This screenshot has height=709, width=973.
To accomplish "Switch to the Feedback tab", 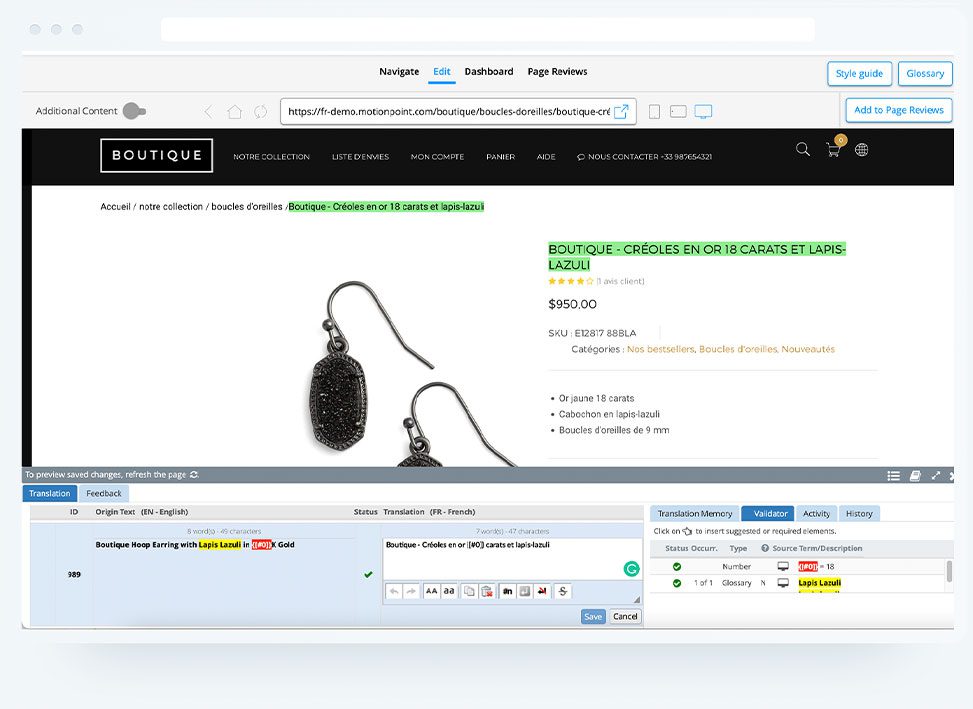I will coord(104,493).
